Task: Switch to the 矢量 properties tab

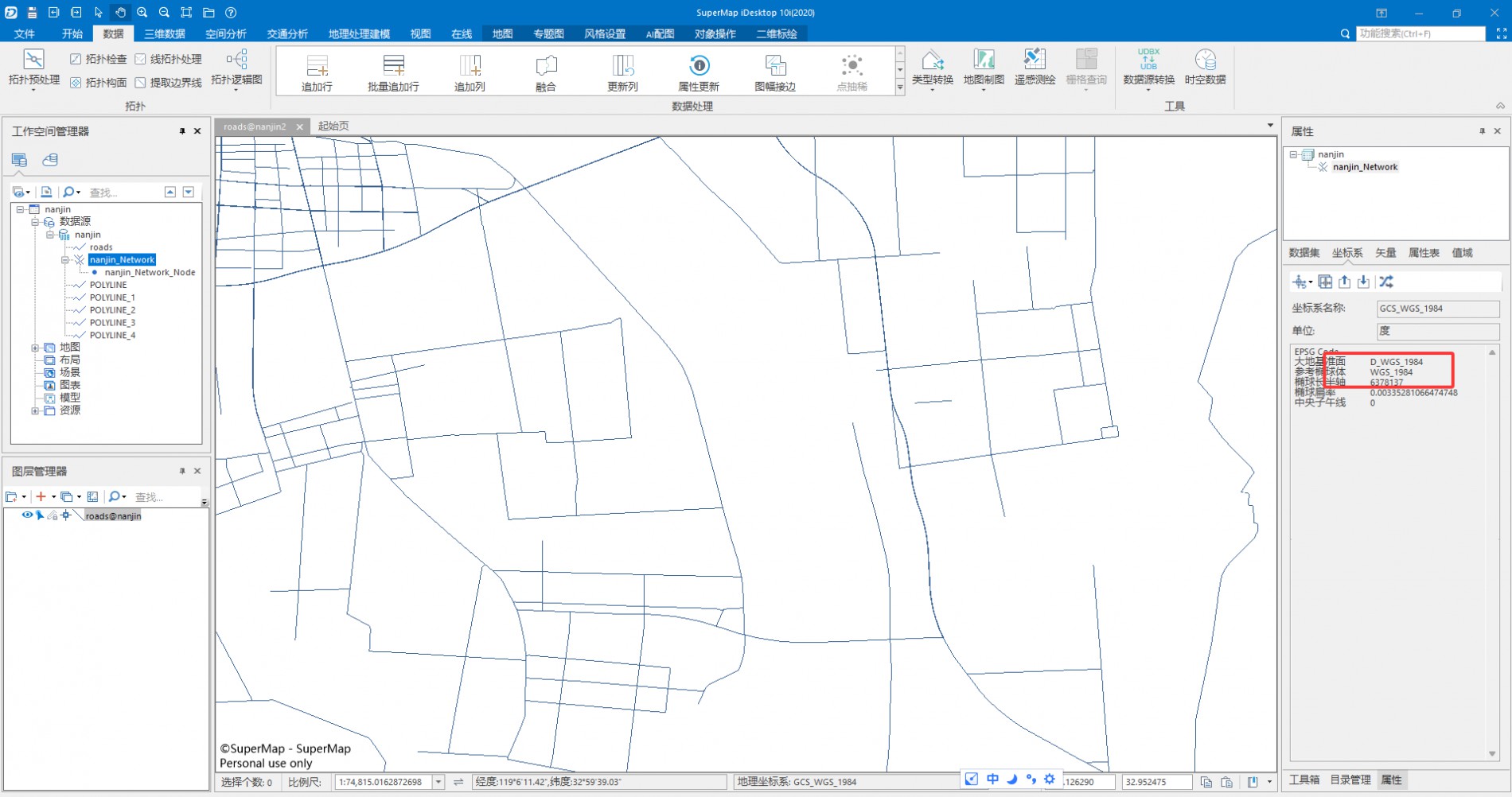Action: 1385,253
